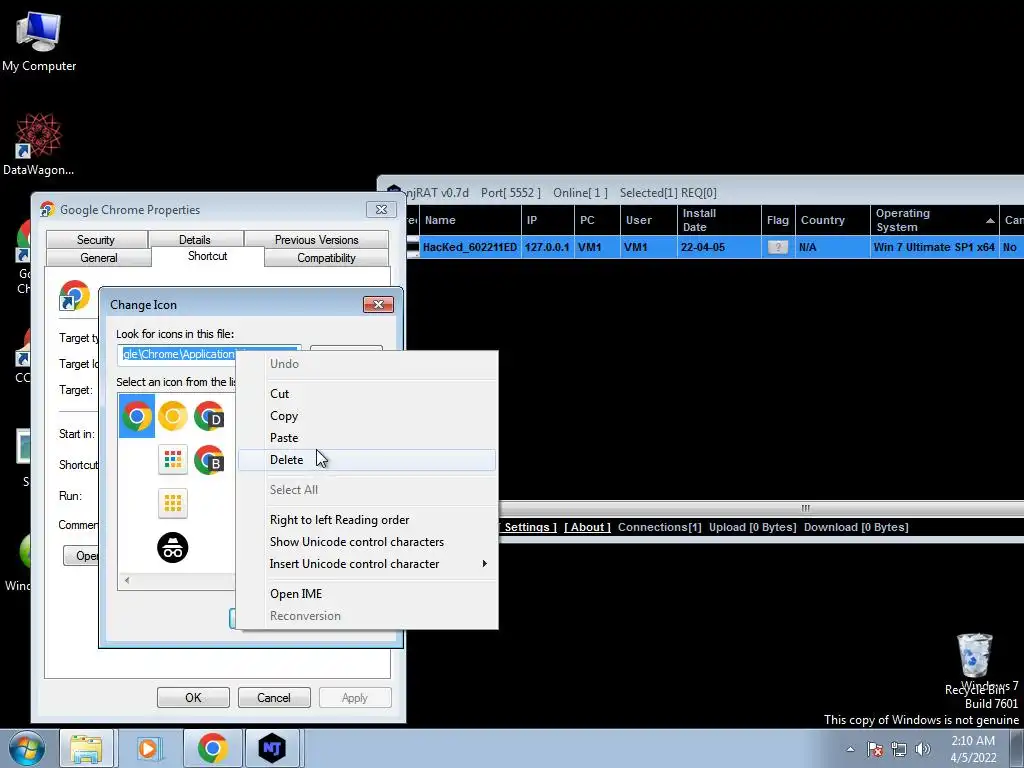
Task: Open My Computer desktop icon
Action: coord(39,41)
